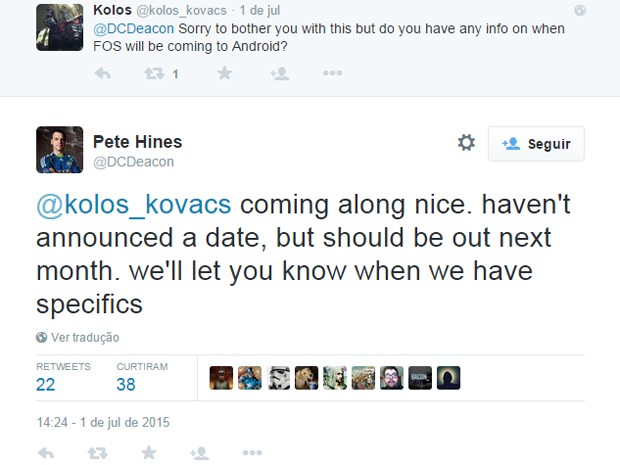
Task: View the 22 retweets list
Action: (63, 378)
